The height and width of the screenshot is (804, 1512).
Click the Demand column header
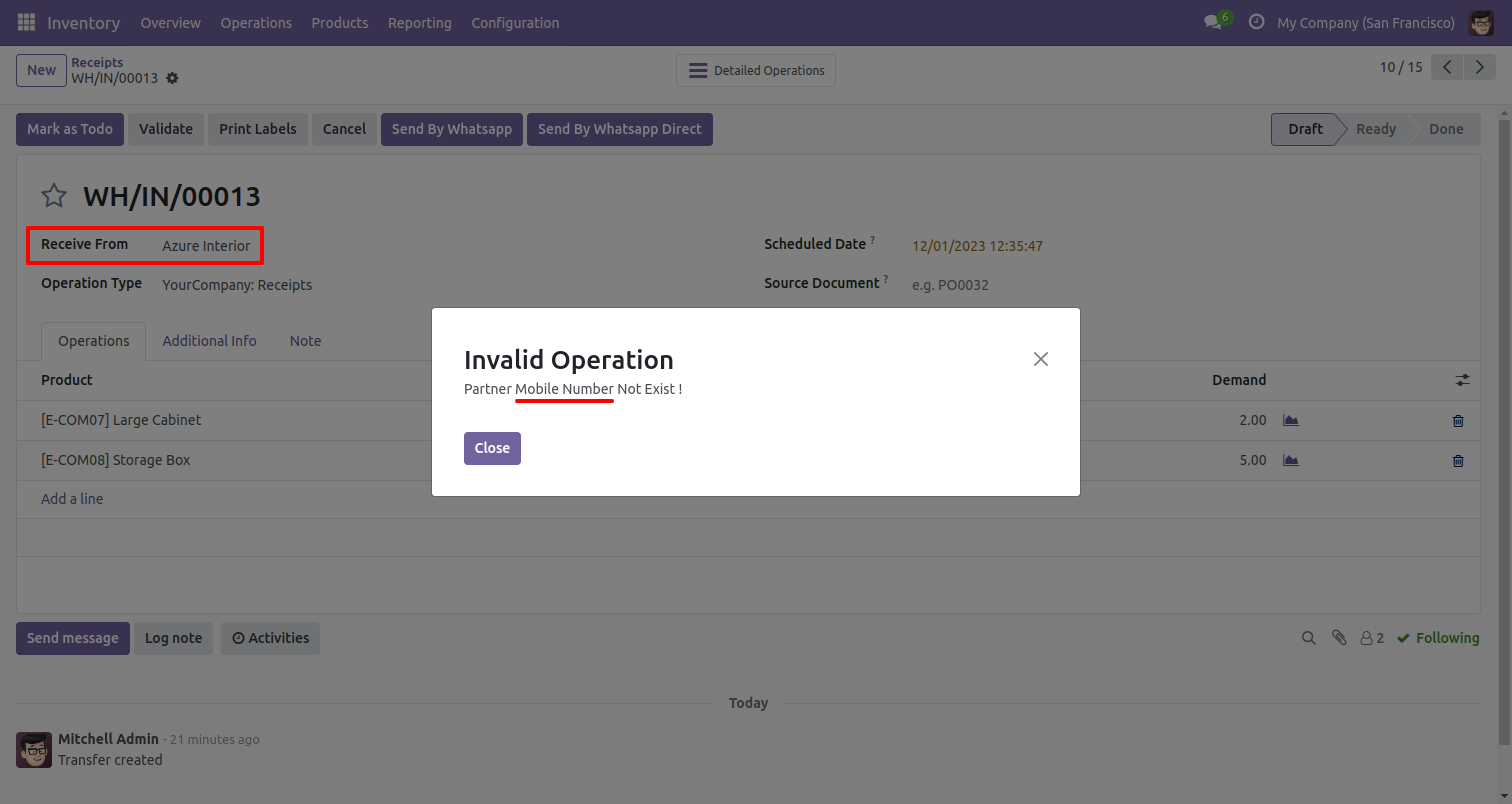coord(1239,380)
